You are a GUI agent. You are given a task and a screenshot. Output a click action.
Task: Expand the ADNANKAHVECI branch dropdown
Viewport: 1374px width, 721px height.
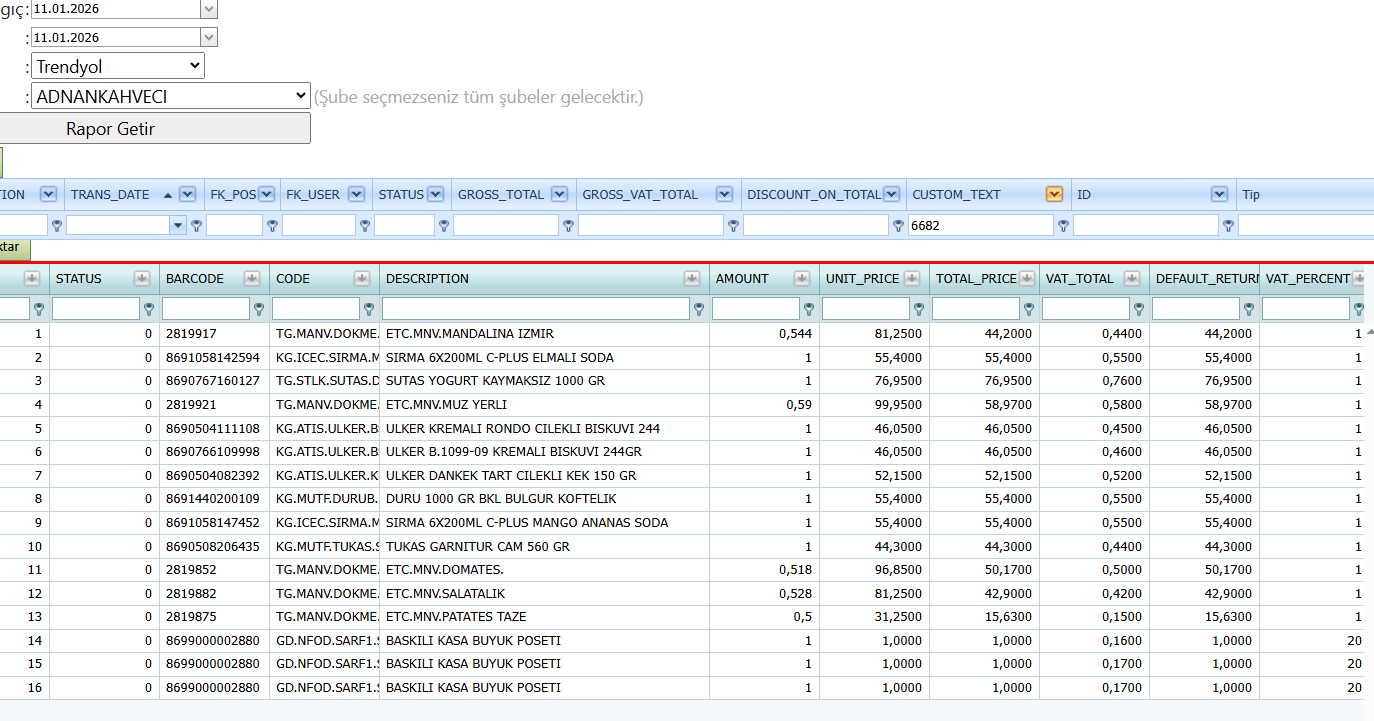(171, 96)
